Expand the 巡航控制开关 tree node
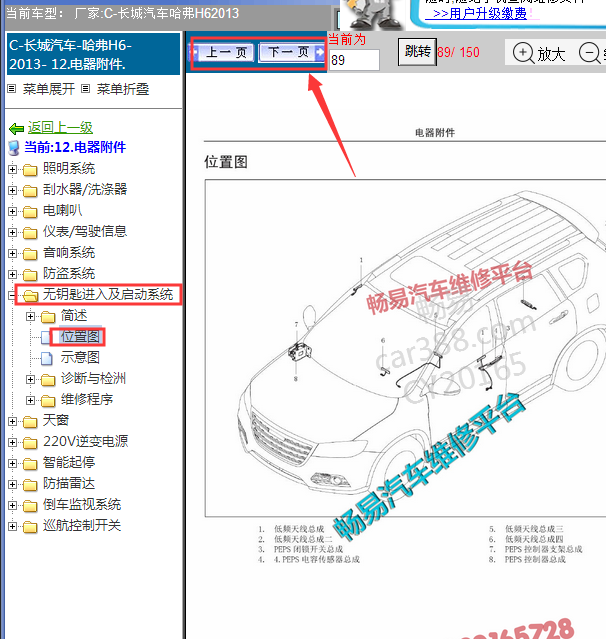This screenshot has width=606, height=639. click(13, 526)
